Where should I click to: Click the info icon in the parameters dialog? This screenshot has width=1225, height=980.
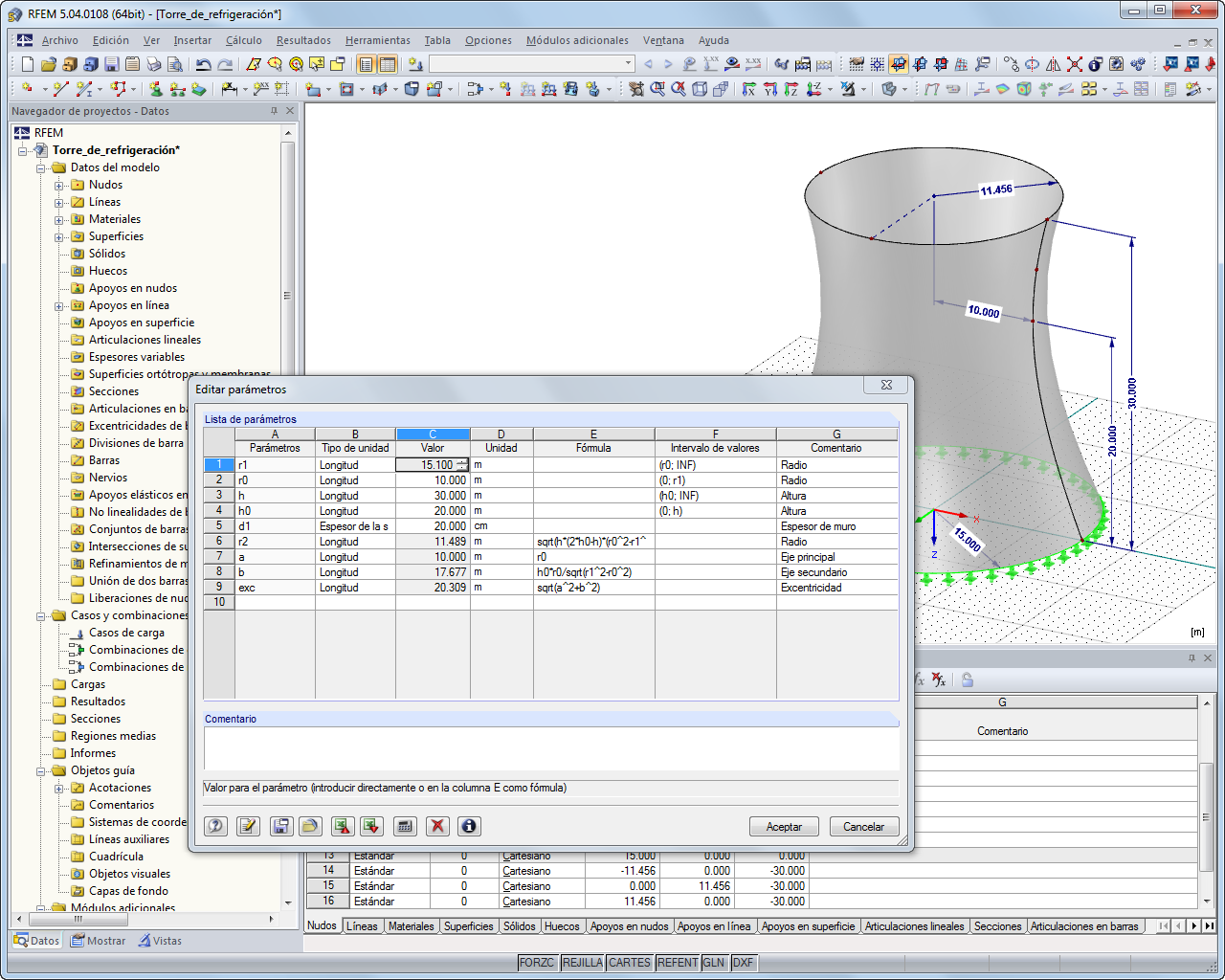(x=469, y=825)
